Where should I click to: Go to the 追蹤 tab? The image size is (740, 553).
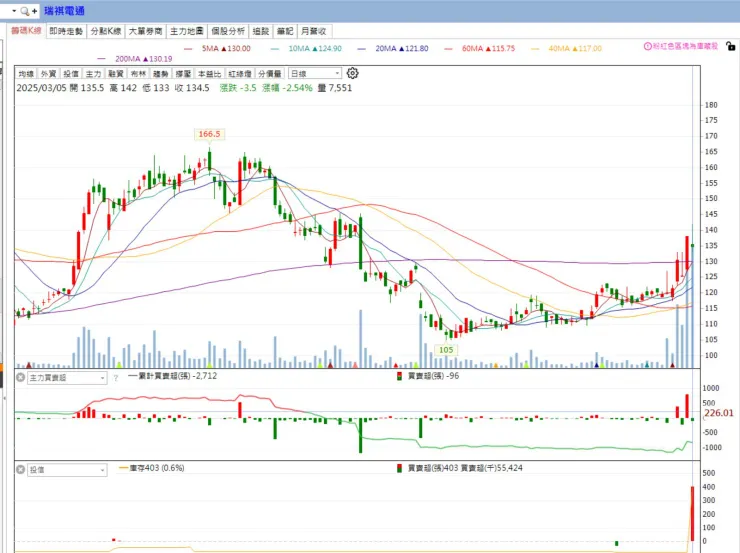click(261, 31)
